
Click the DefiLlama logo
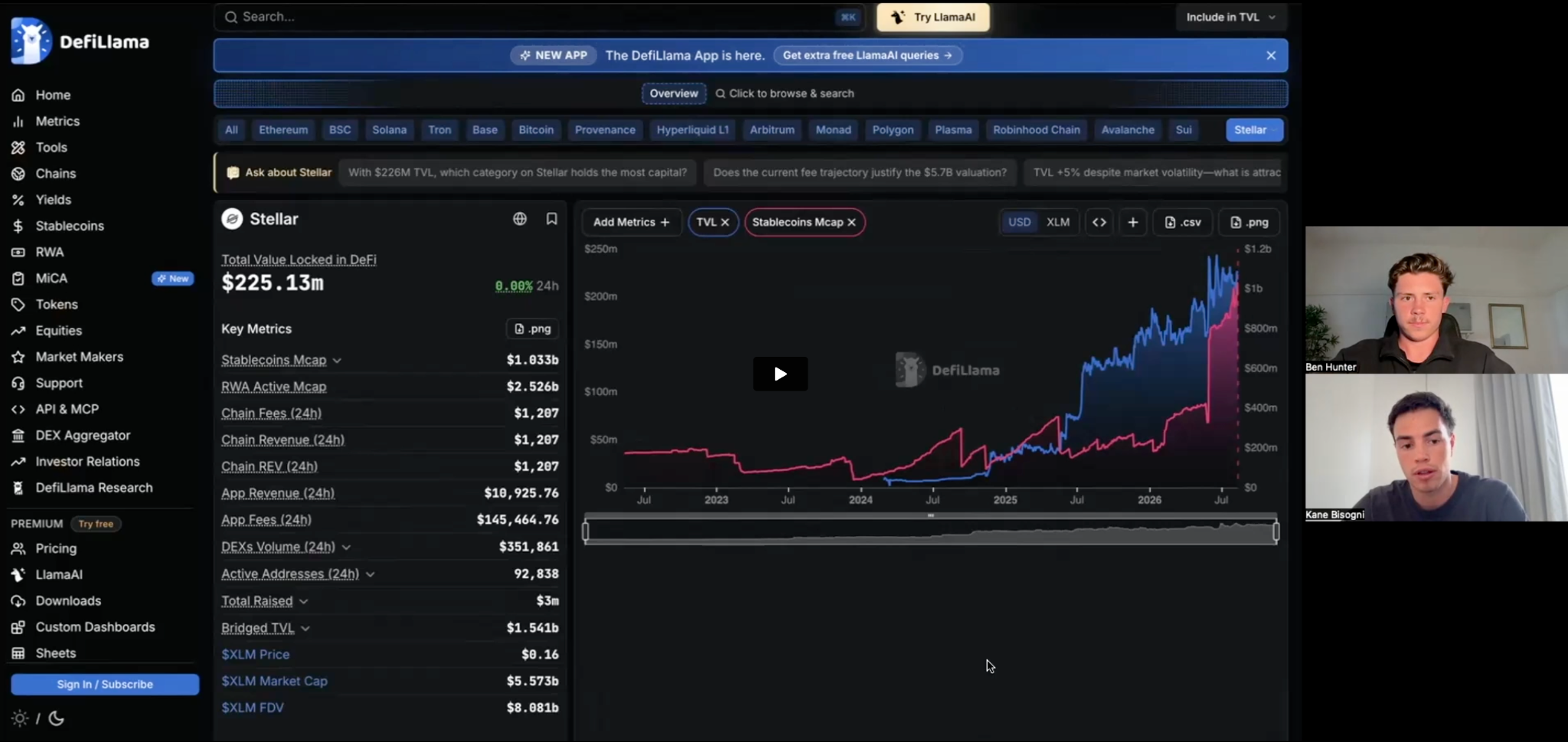[x=80, y=41]
